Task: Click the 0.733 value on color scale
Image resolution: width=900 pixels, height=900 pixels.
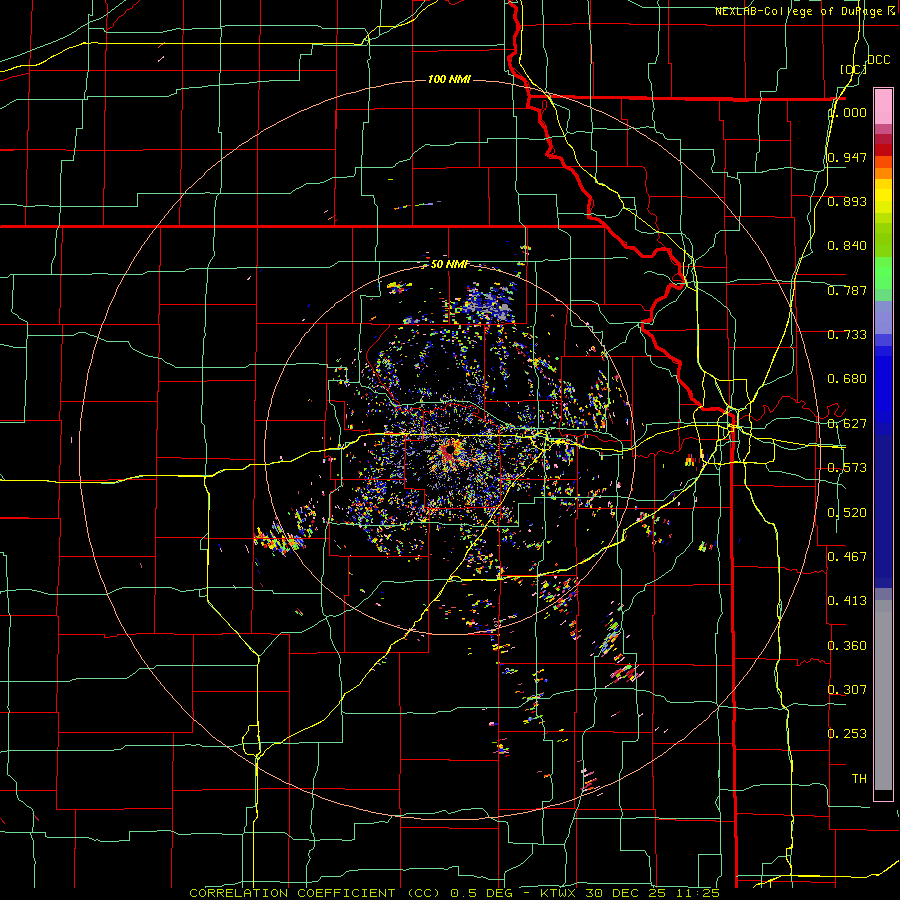Action: click(847, 335)
